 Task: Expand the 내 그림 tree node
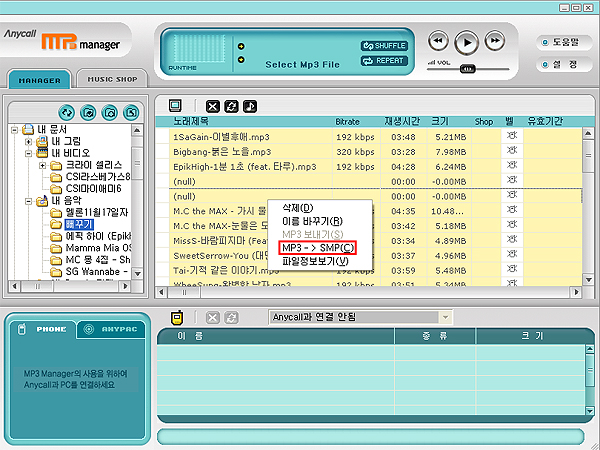tap(28, 142)
